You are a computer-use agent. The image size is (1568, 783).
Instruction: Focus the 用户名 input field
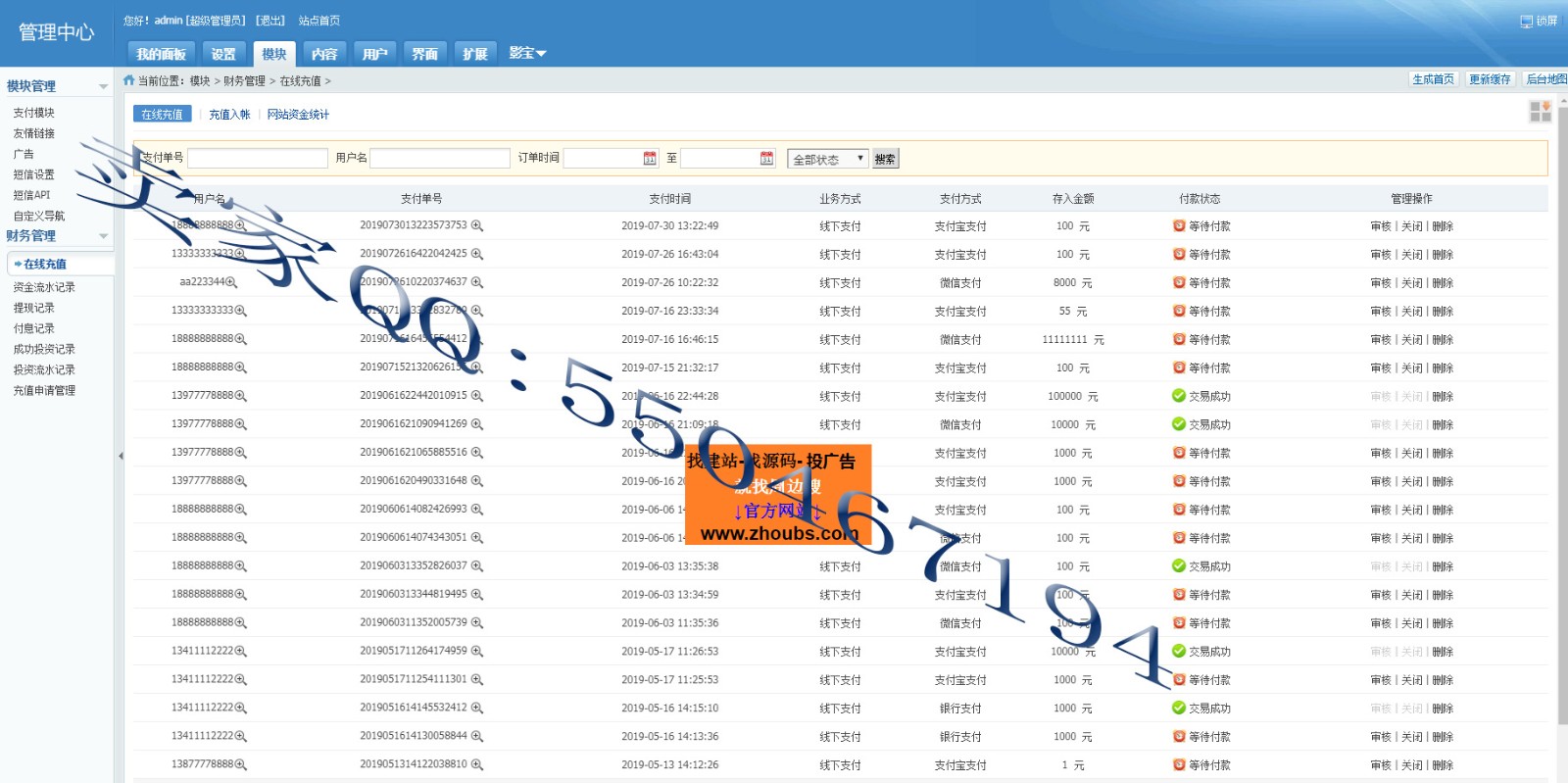point(440,158)
